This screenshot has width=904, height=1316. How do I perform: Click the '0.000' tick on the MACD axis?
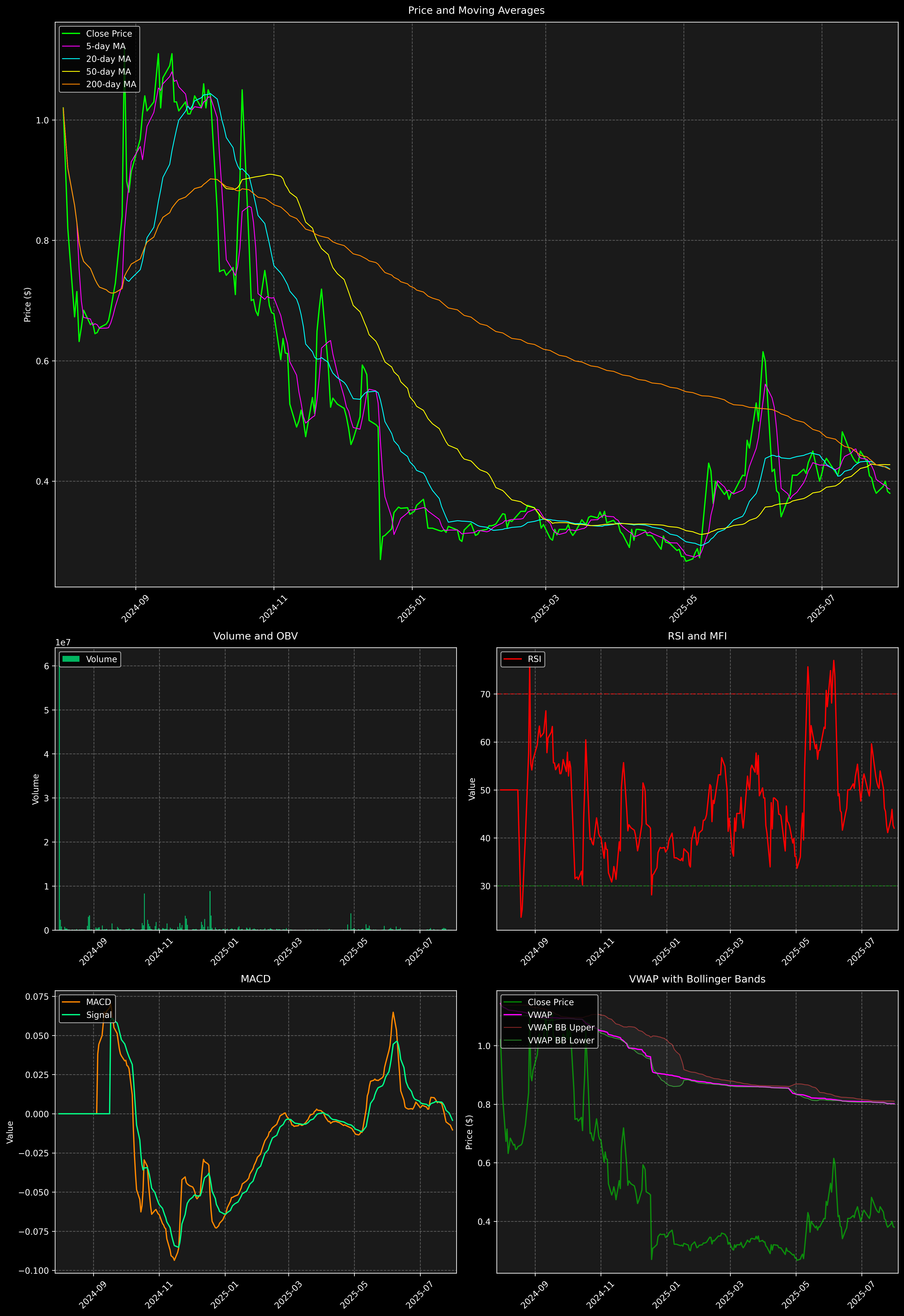coord(37,1114)
